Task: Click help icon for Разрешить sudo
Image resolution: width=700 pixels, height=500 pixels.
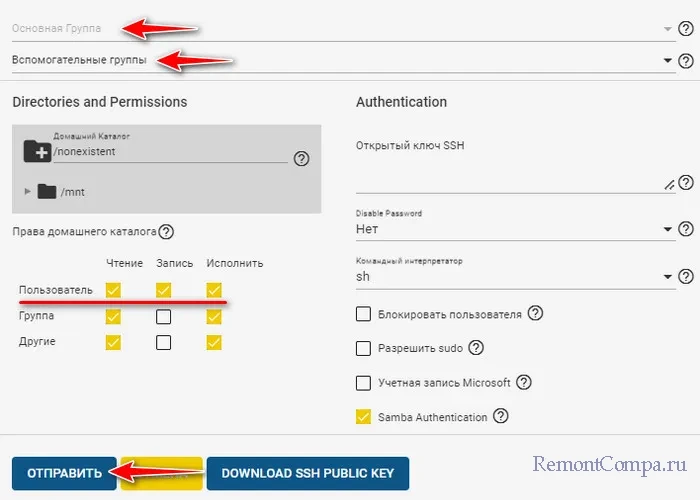Action: pos(476,348)
